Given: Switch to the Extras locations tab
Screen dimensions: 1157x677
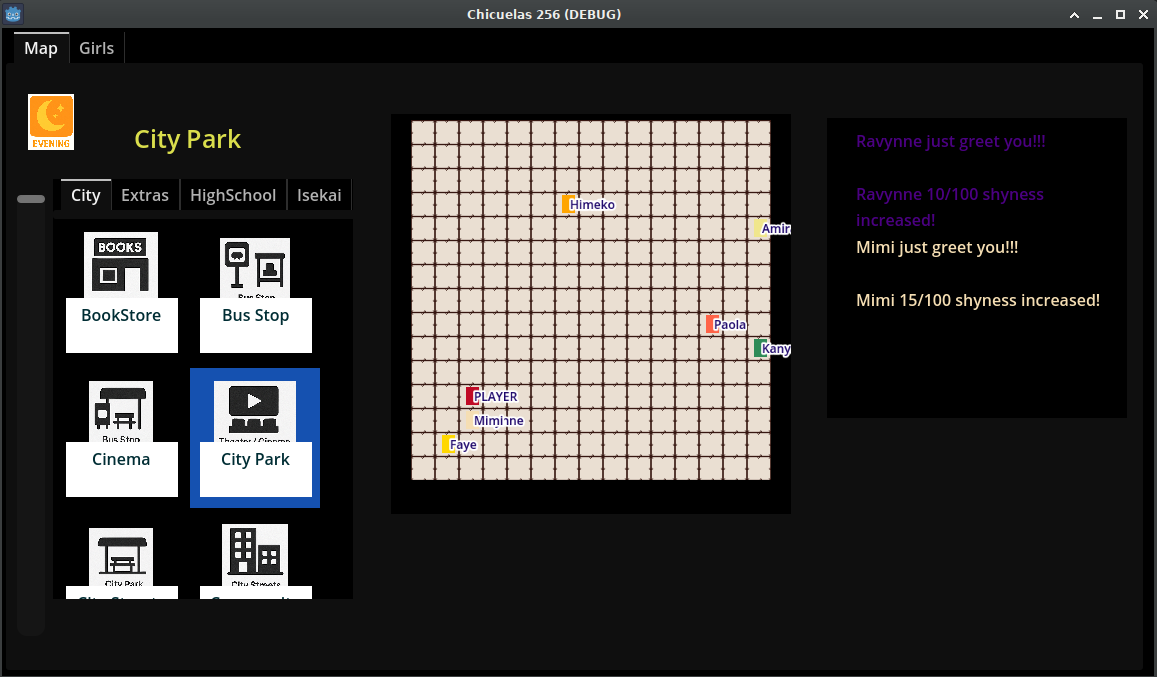Looking at the screenshot, I should (145, 195).
